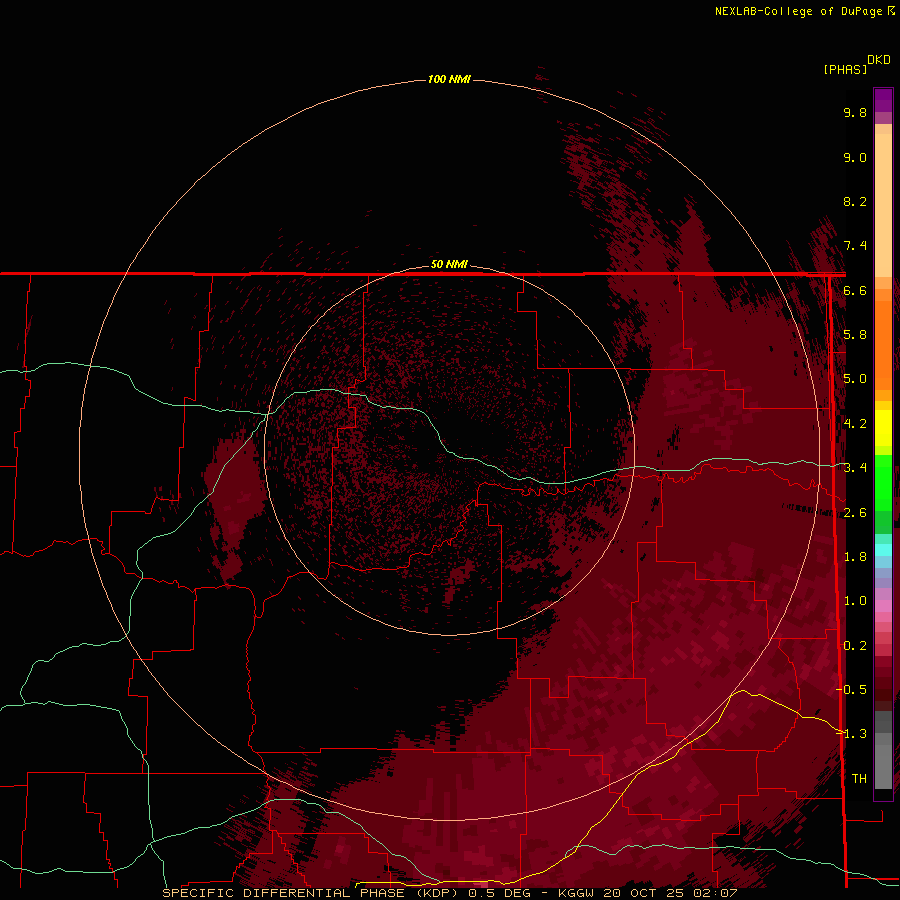Click the 1.8 value on the color scale
This screenshot has width=900, height=900.
point(855,557)
